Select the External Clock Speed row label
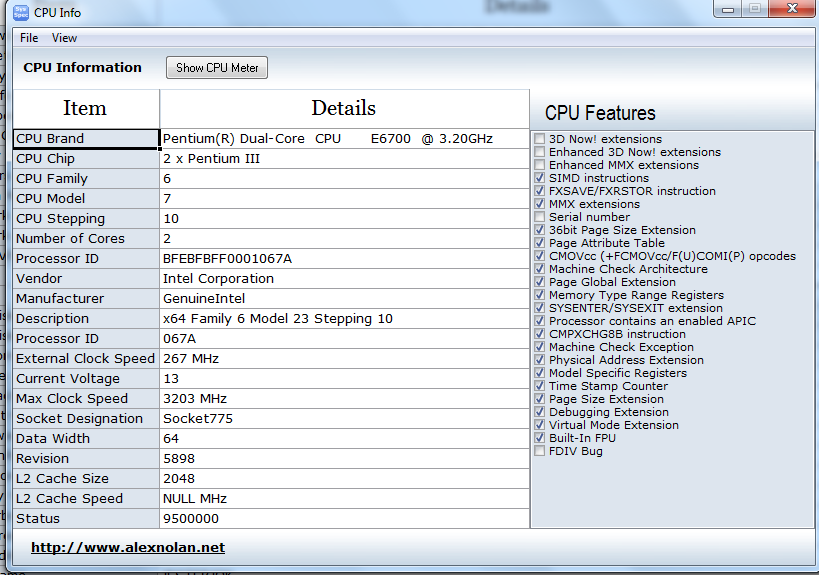 (x=86, y=359)
